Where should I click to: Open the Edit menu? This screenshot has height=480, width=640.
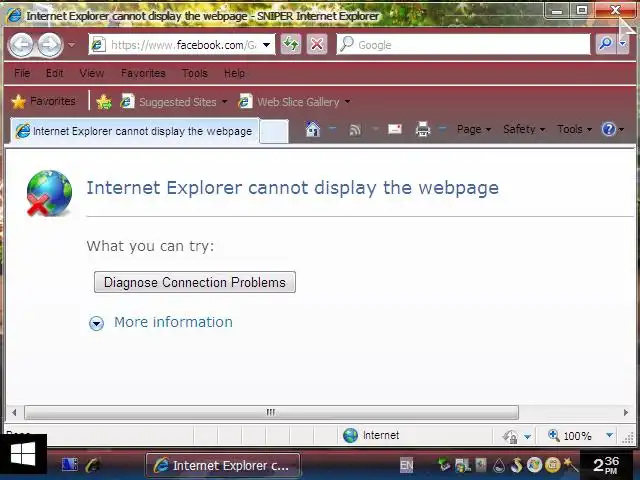[55, 73]
